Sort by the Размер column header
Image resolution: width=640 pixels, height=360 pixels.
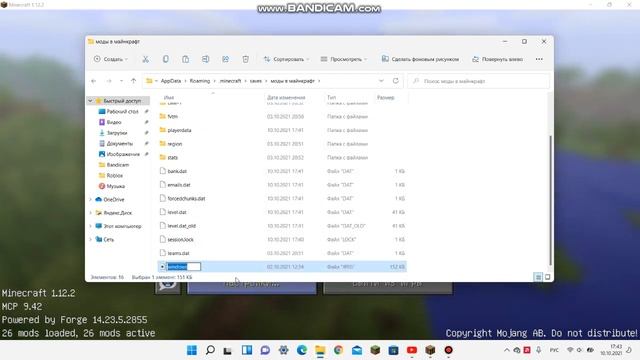tap(386, 98)
